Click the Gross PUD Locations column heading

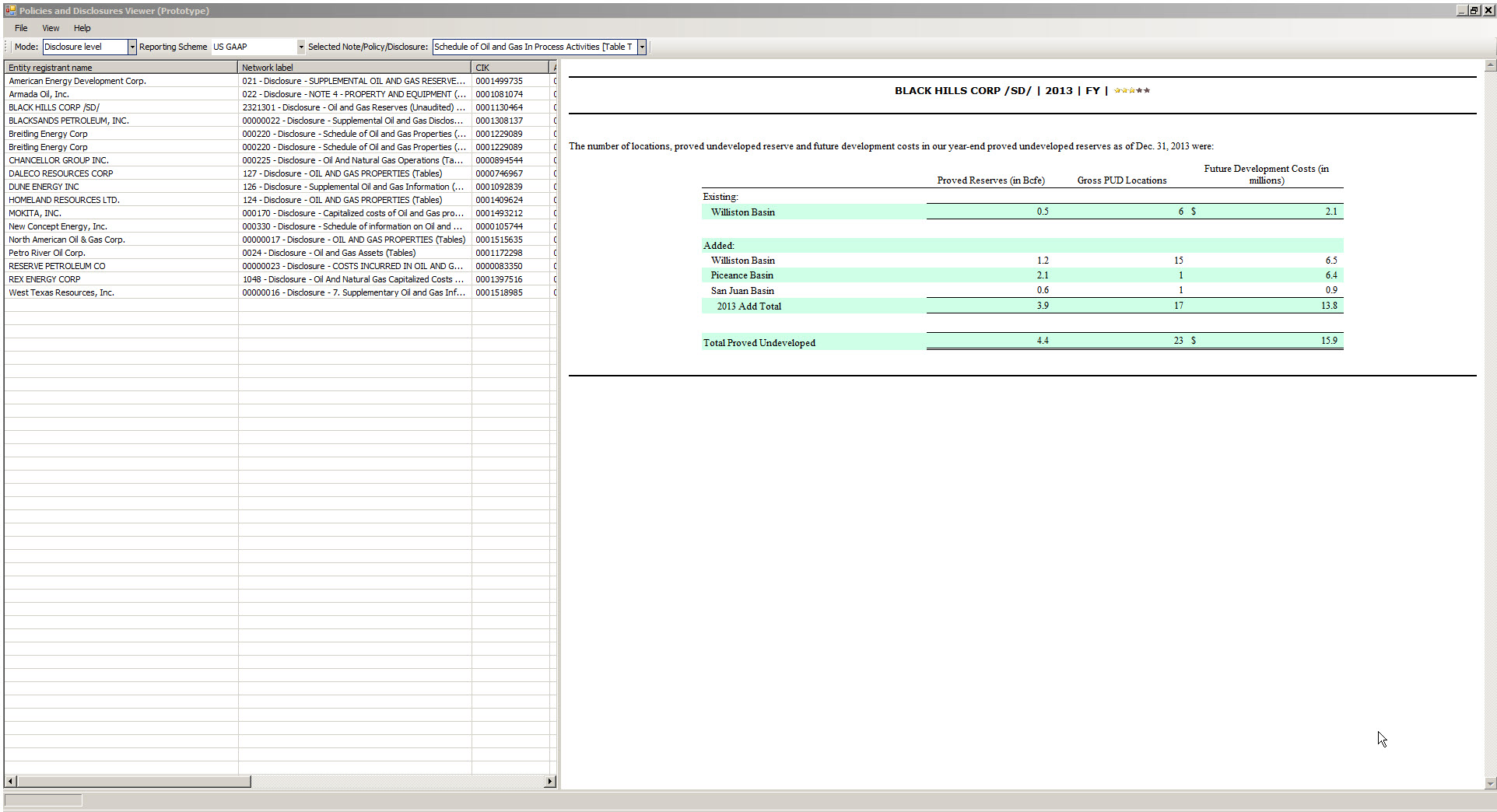pyautogui.click(x=1122, y=180)
